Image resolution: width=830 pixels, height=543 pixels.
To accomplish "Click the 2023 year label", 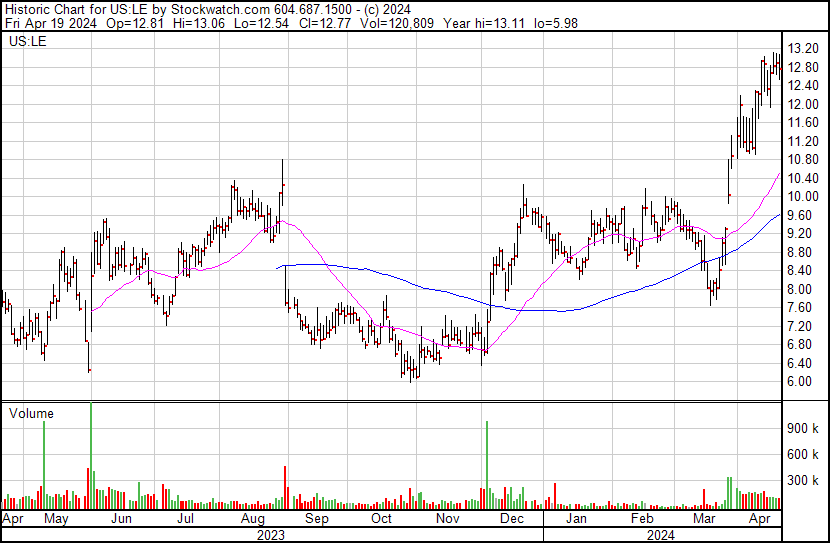I will click(270, 535).
